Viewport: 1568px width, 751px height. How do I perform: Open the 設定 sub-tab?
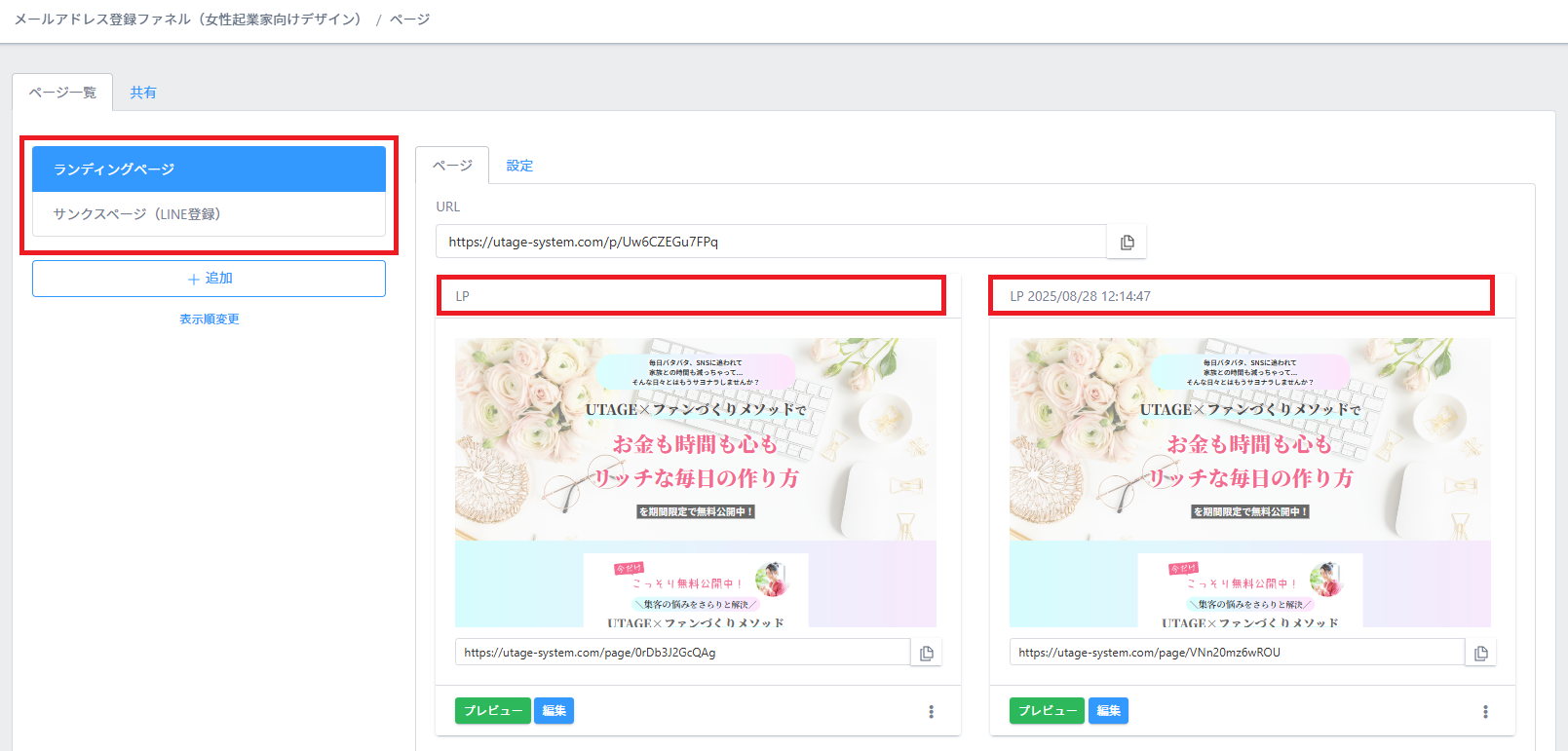[x=519, y=166]
